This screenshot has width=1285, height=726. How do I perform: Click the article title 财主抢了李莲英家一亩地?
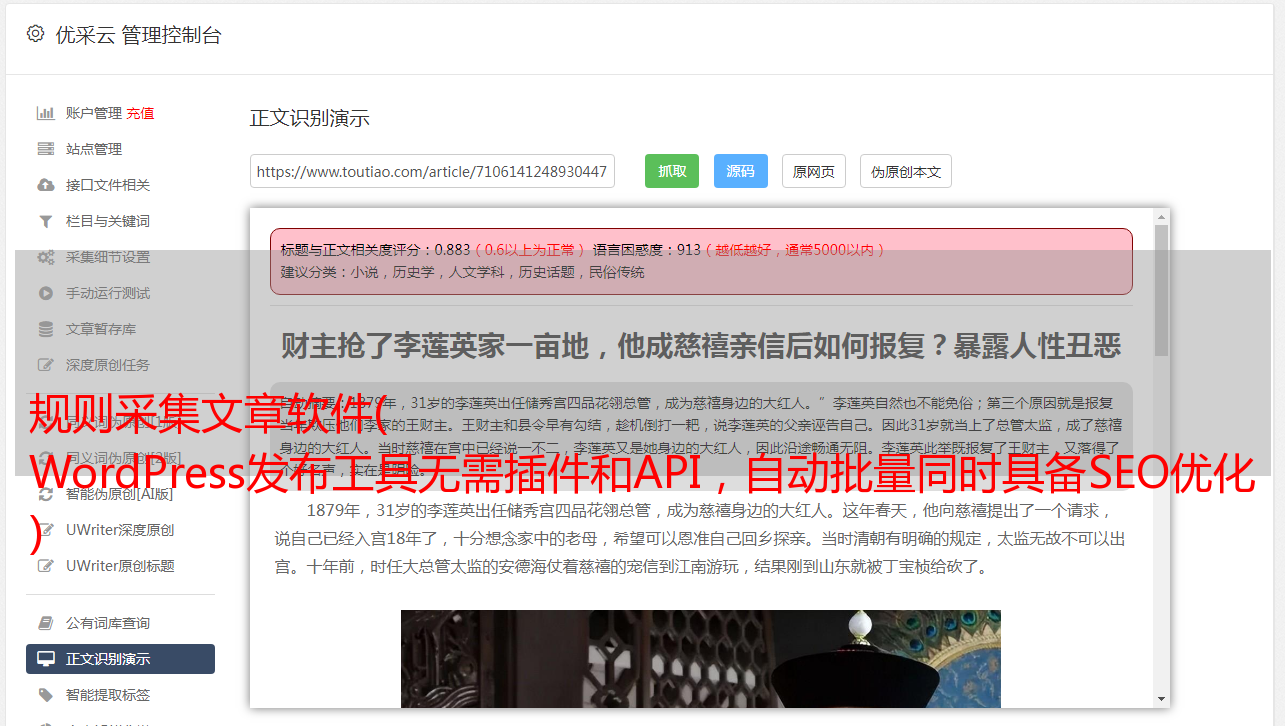coord(701,346)
